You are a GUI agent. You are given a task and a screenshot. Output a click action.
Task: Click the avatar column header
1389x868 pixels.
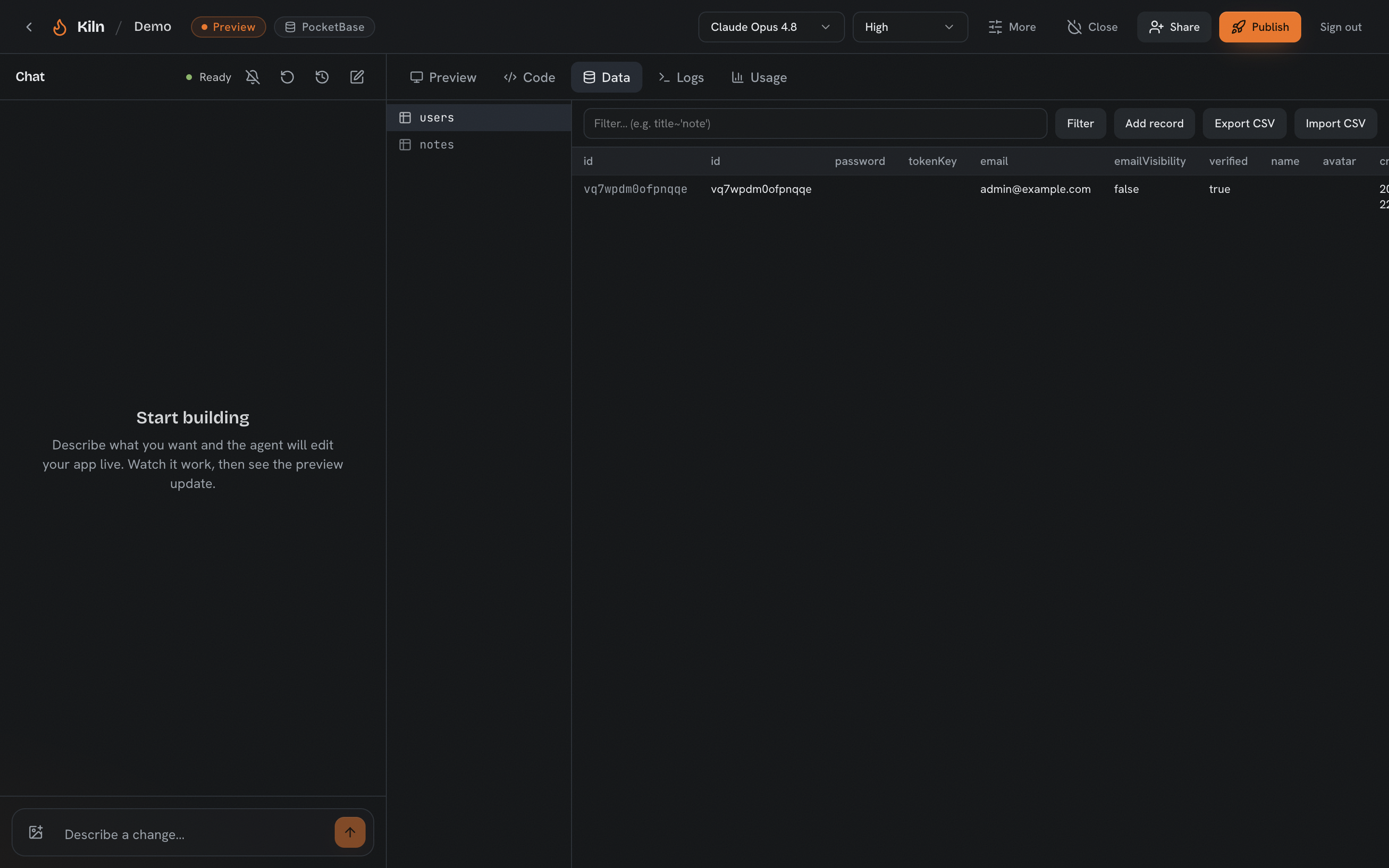pos(1339,162)
